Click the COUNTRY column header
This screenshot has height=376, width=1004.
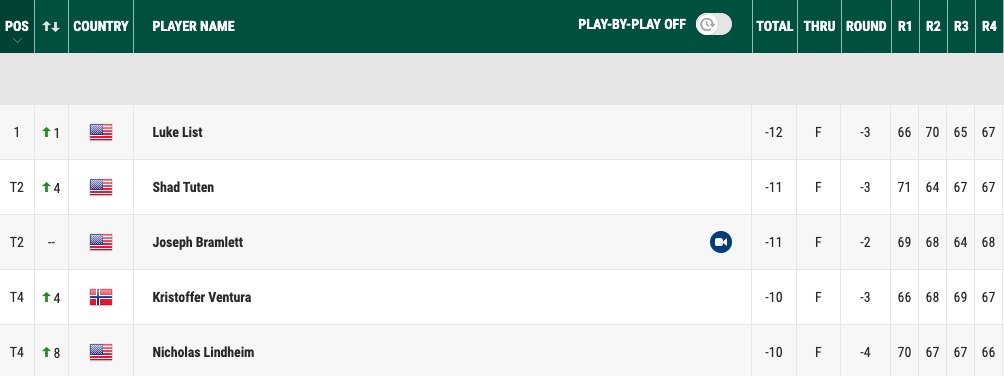101,26
